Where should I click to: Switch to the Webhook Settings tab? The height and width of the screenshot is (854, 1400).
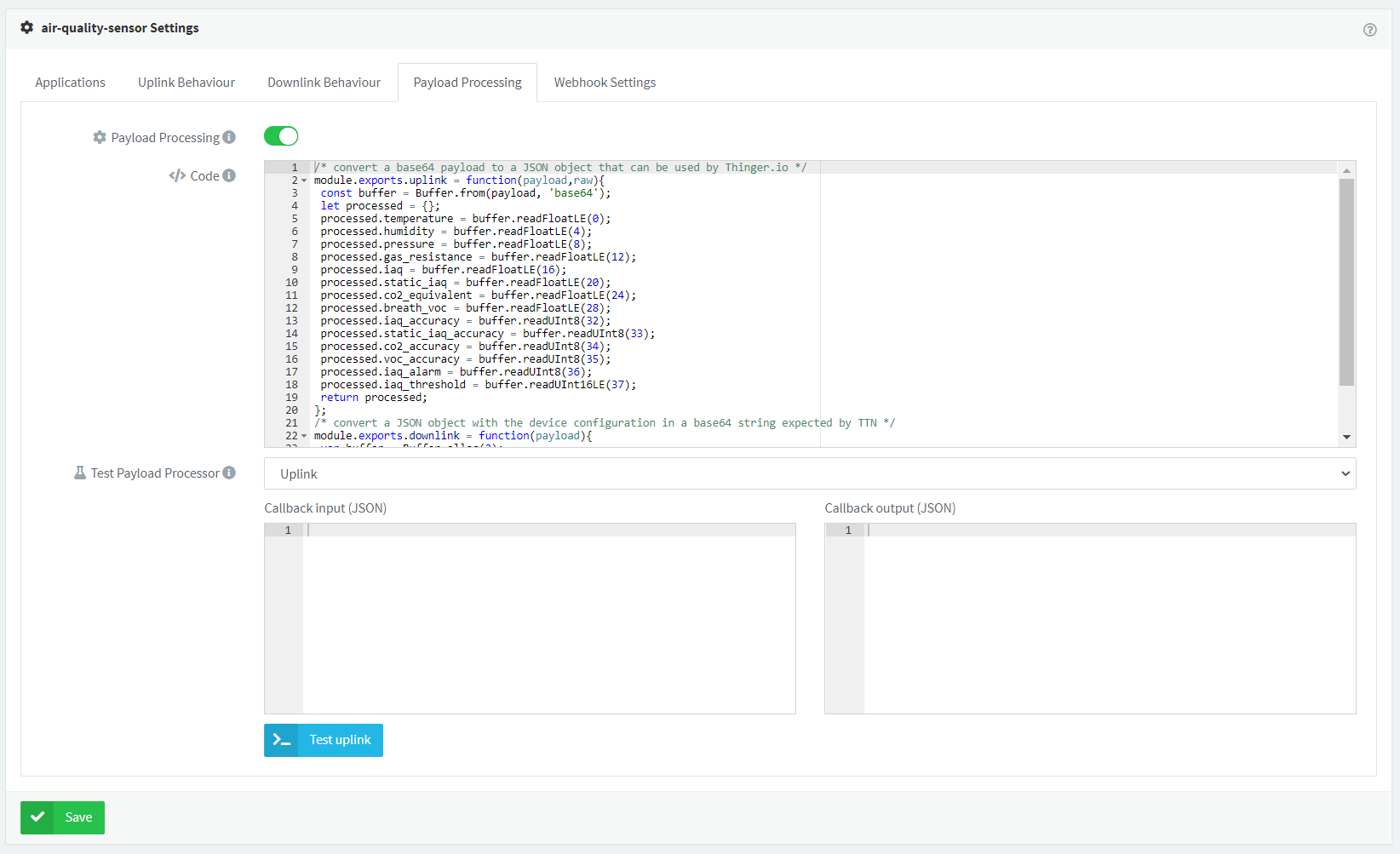pos(605,82)
